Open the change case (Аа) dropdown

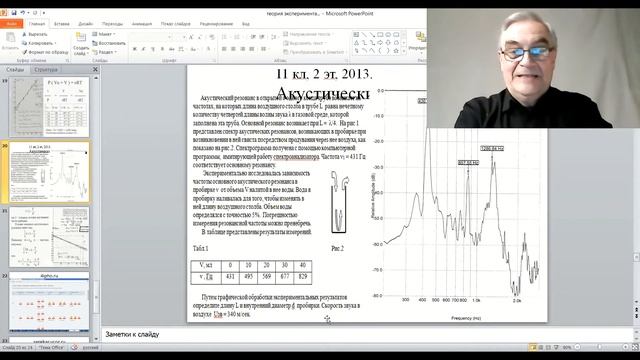[194, 49]
